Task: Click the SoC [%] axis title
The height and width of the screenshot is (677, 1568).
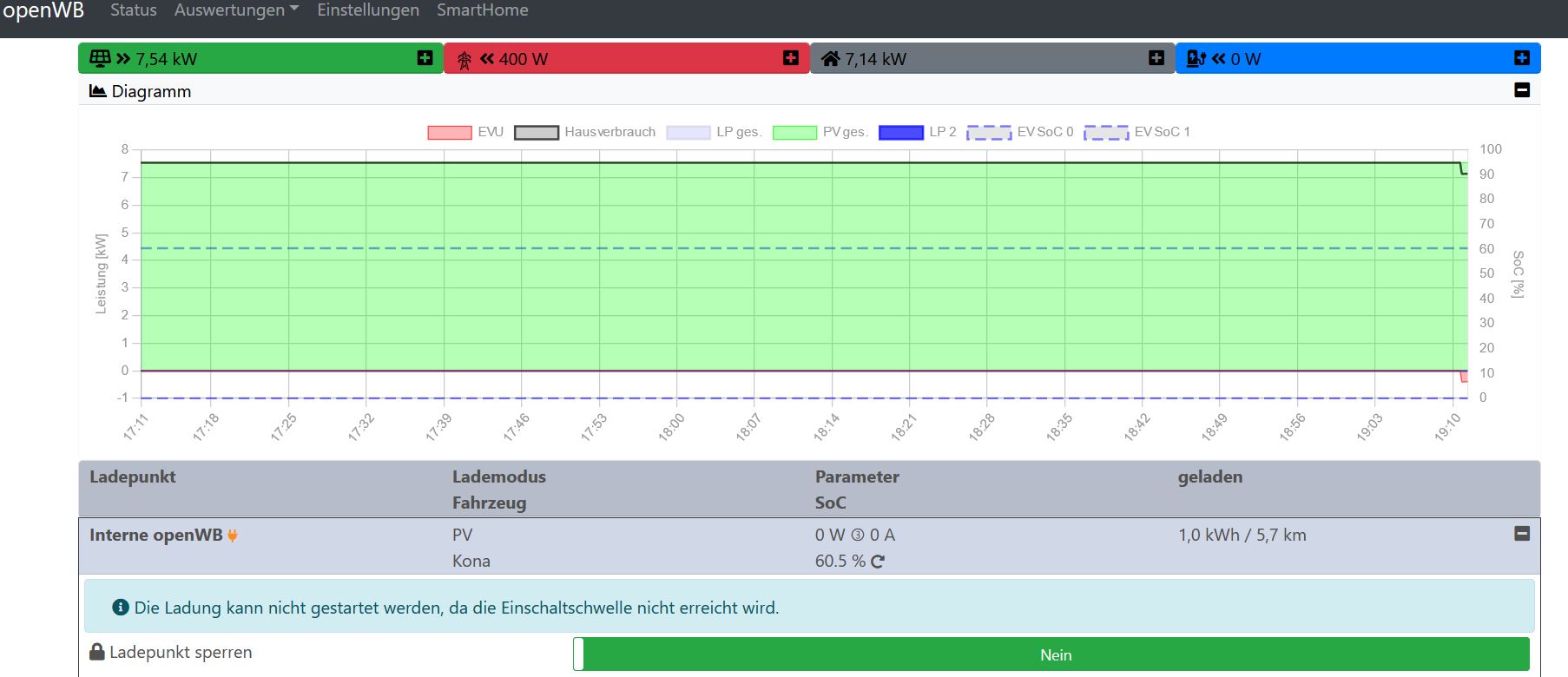Action: (1518, 274)
